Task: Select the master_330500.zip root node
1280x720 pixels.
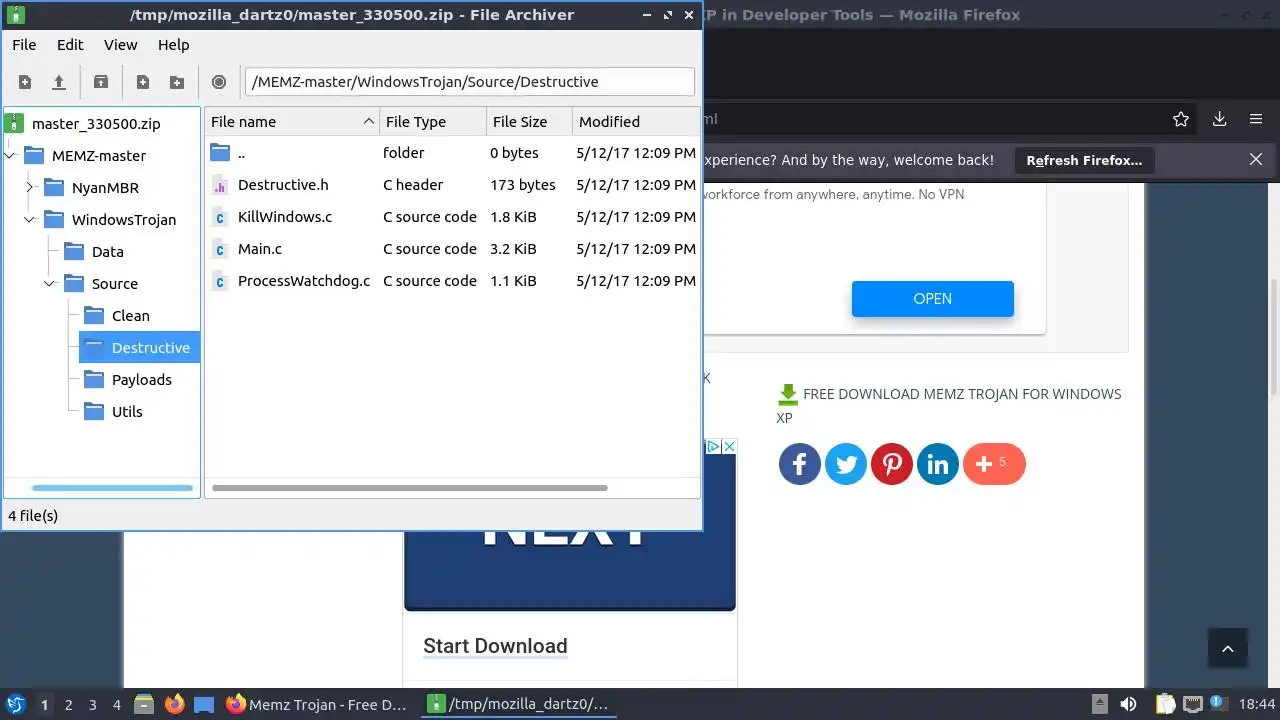Action: tap(96, 124)
